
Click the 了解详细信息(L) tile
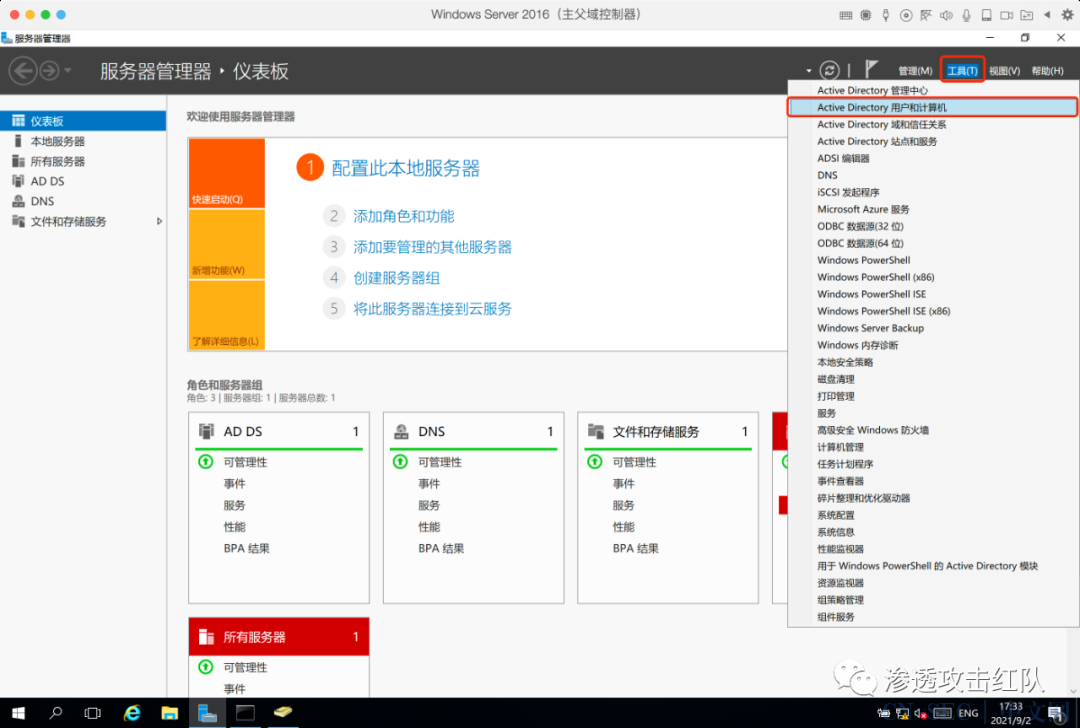pyautogui.click(x=227, y=315)
